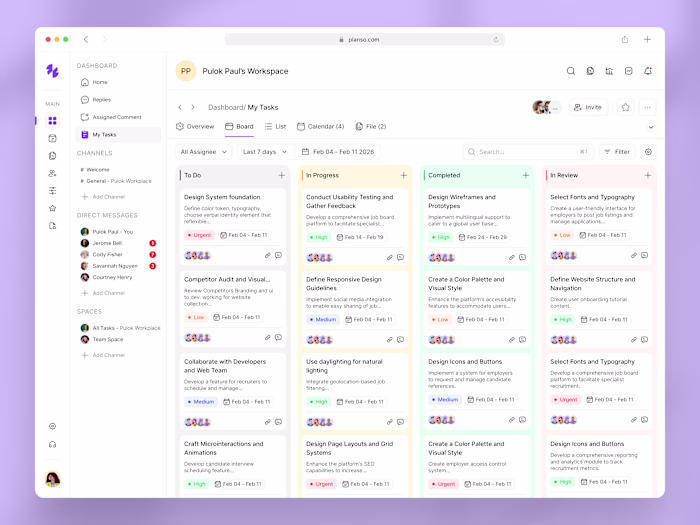Open the chat bubble icon in main rail
The width and height of the screenshot is (700, 525).
pyautogui.click(x=52, y=156)
